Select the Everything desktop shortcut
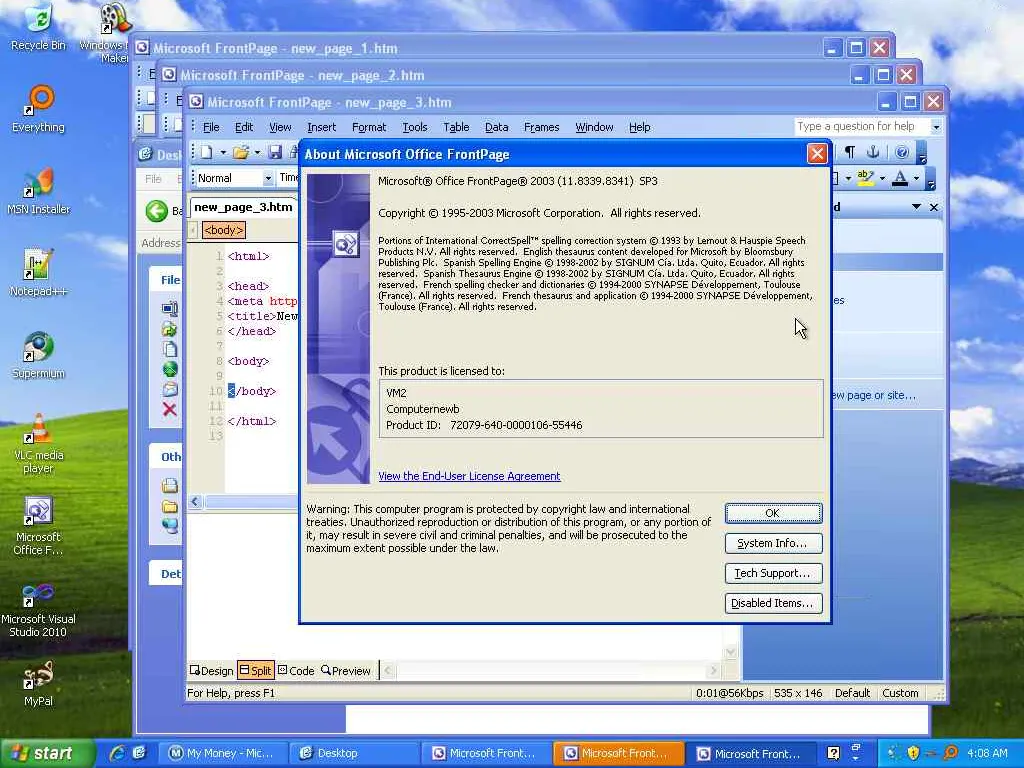1024x768 pixels. 39,109
